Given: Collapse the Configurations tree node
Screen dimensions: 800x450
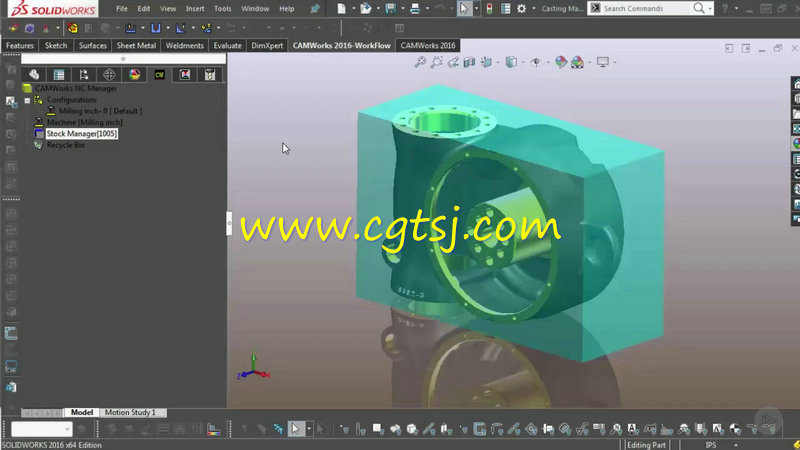Looking at the screenshot, I should click(x=27, y=101).
